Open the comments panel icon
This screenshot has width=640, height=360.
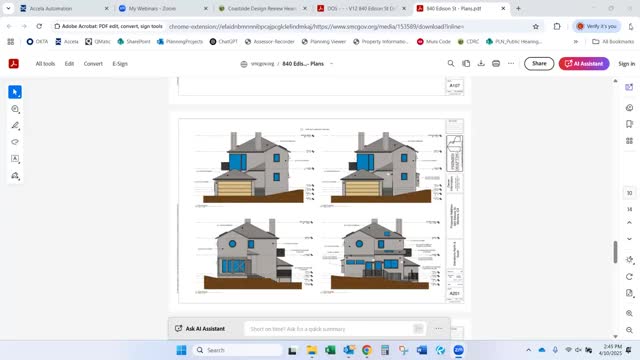[x=629, y=108]
